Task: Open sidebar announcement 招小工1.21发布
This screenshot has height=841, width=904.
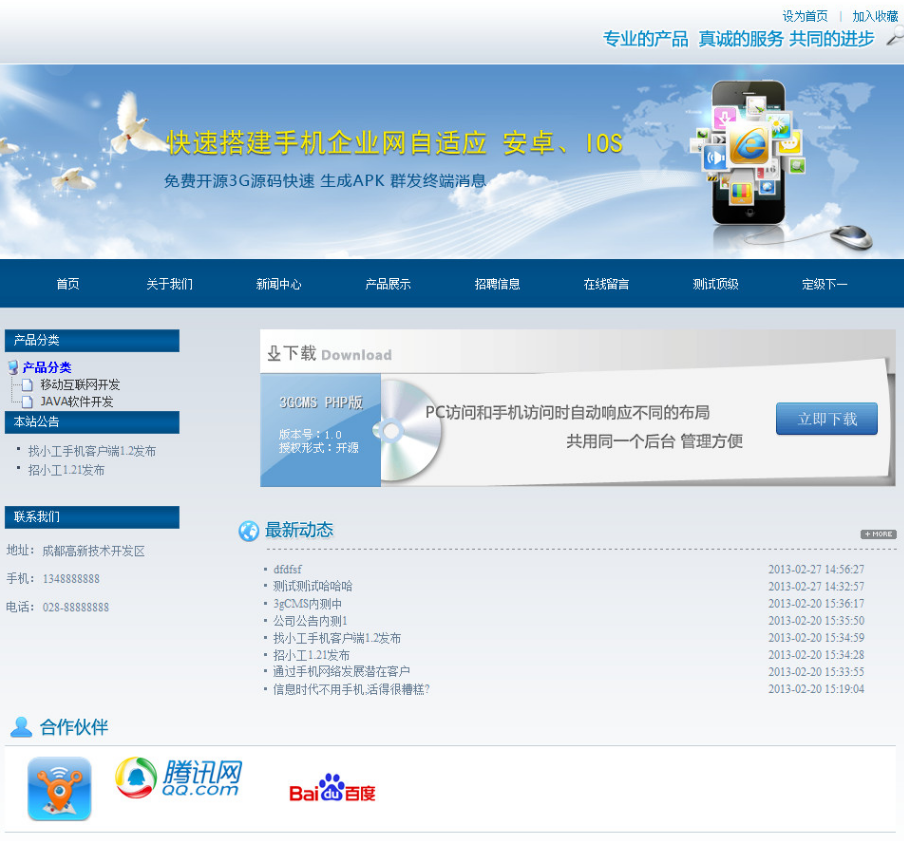Action: 66,470
